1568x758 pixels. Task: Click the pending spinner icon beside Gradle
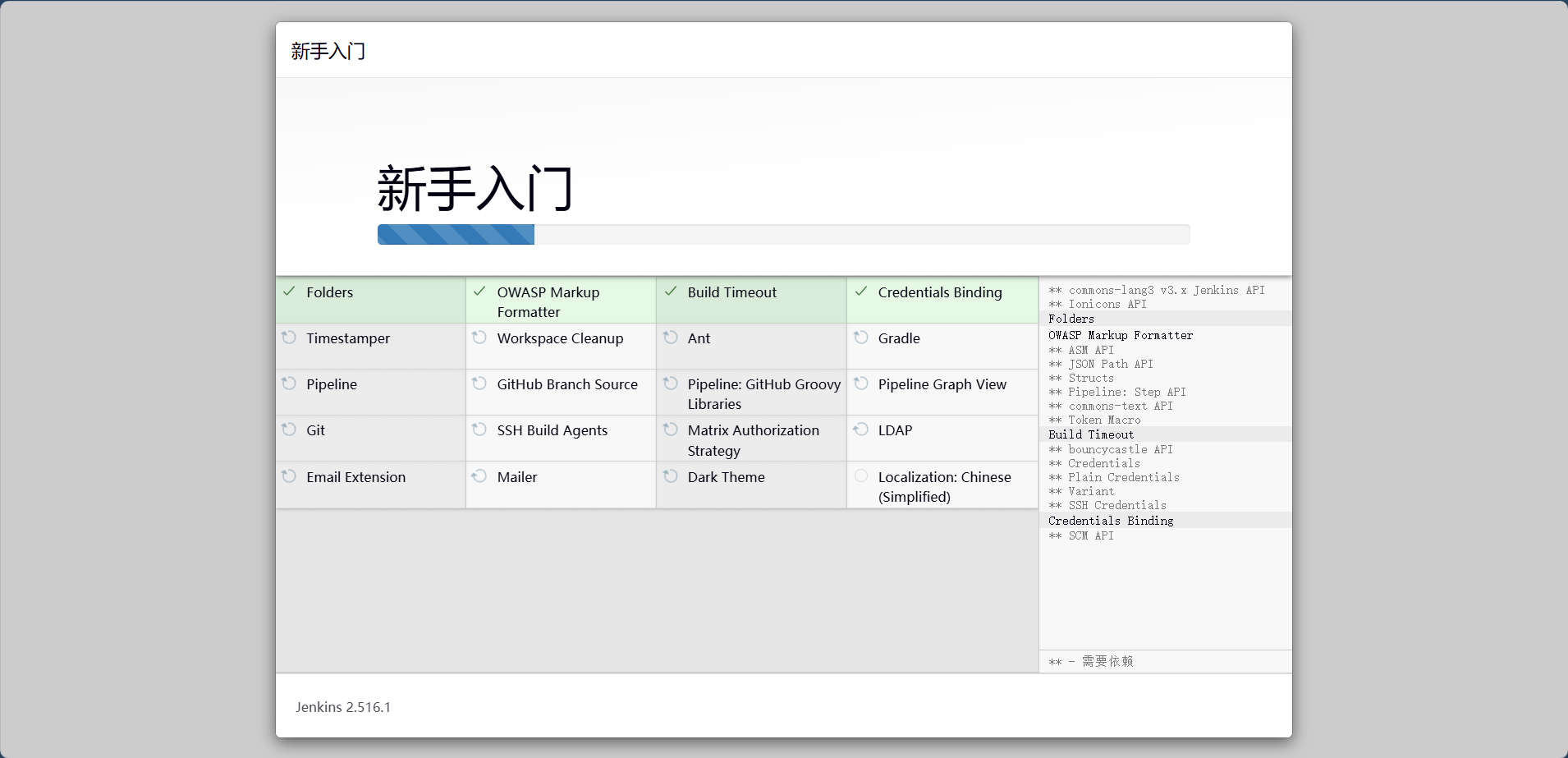(861, 338)
